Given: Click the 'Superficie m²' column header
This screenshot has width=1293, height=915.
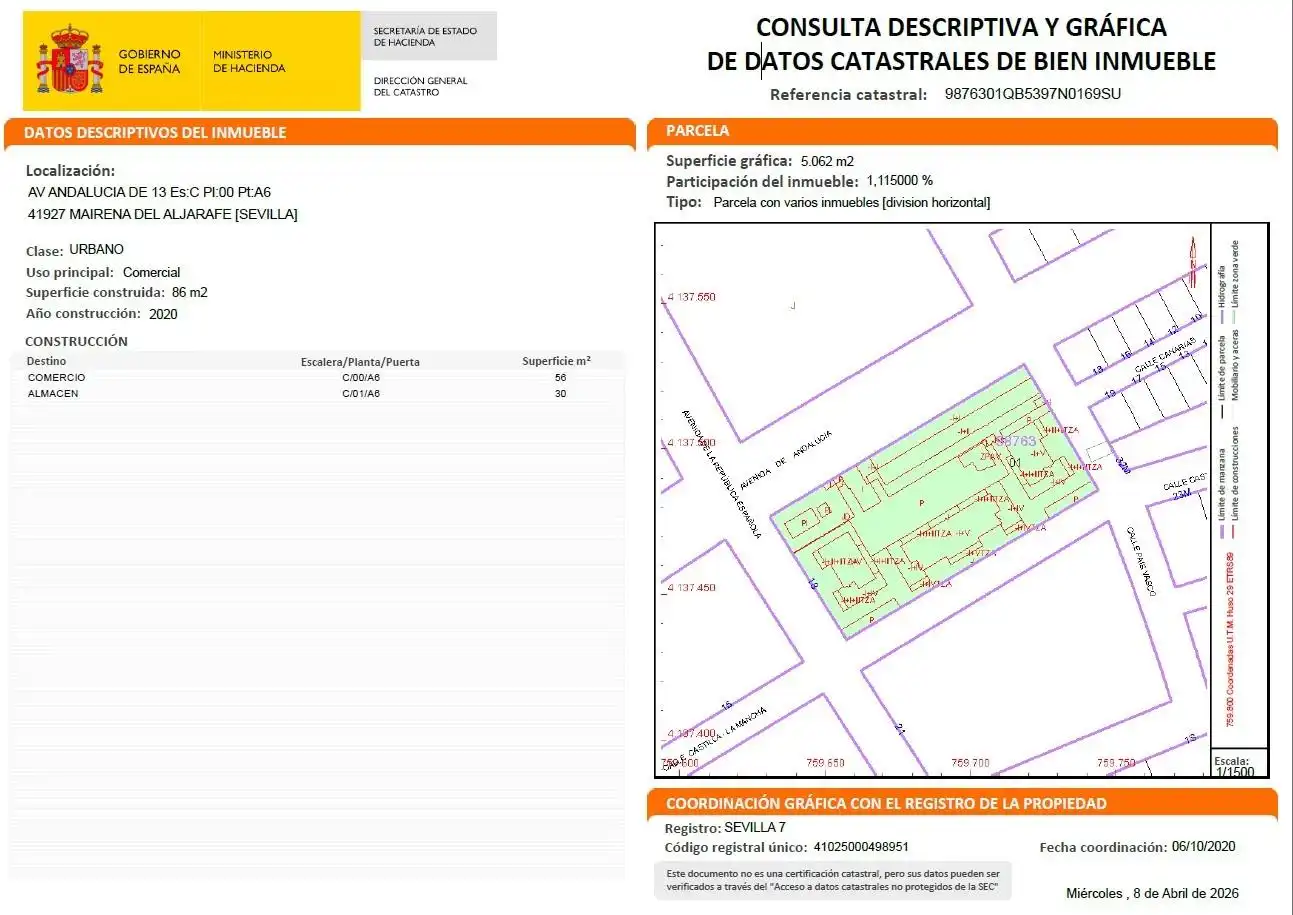Looking at the screenshot, I should [557, 361].
